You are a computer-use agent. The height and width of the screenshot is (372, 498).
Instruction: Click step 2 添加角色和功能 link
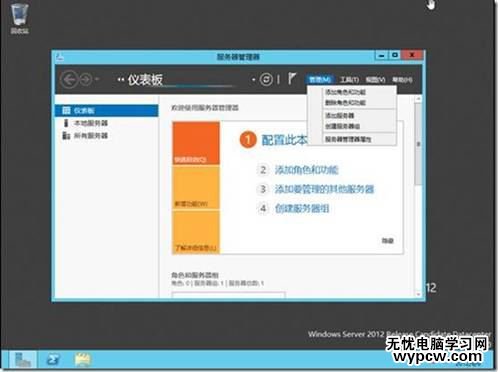coord(306,170)
